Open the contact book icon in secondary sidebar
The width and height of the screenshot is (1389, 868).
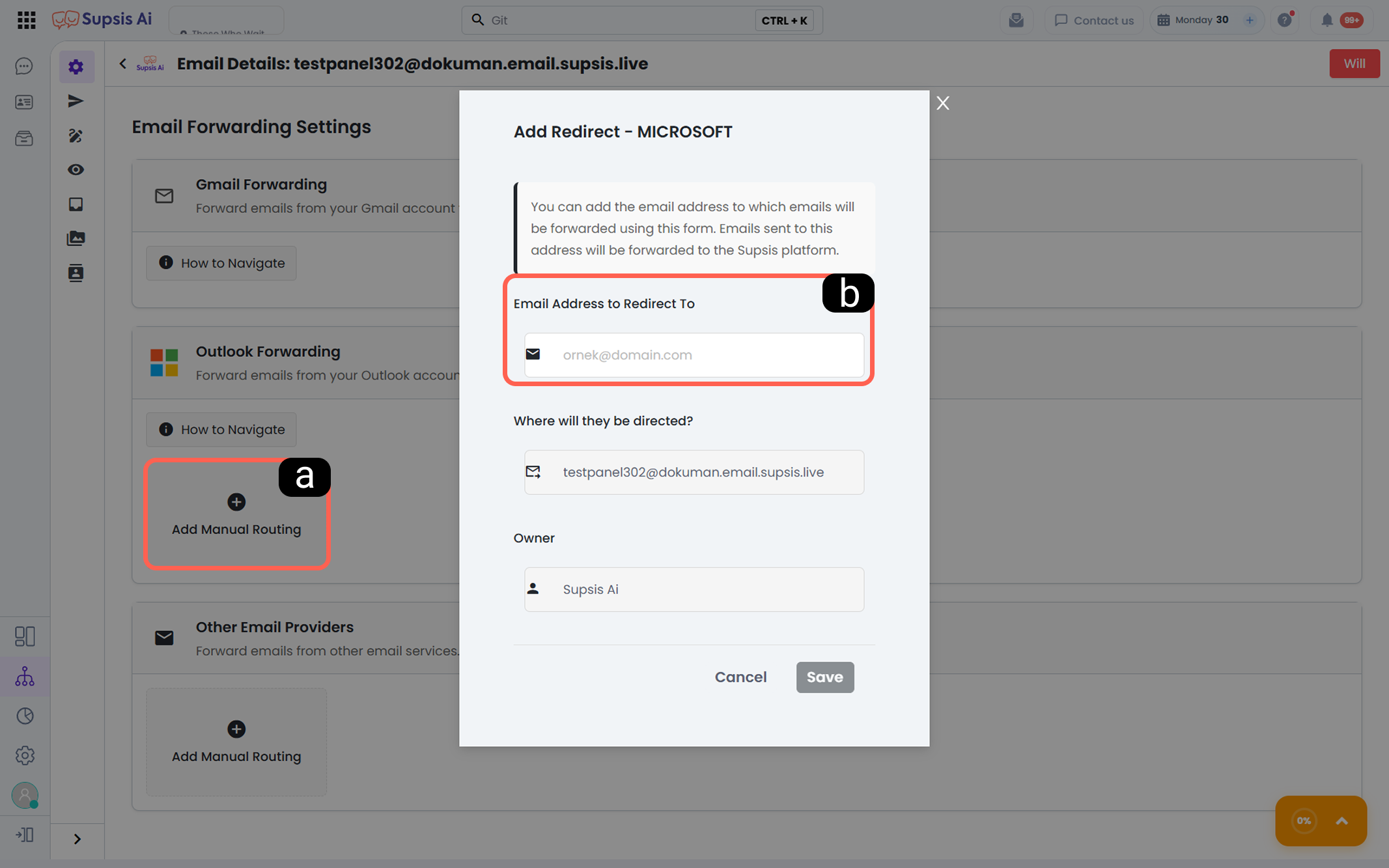click(x=76, y=273)
